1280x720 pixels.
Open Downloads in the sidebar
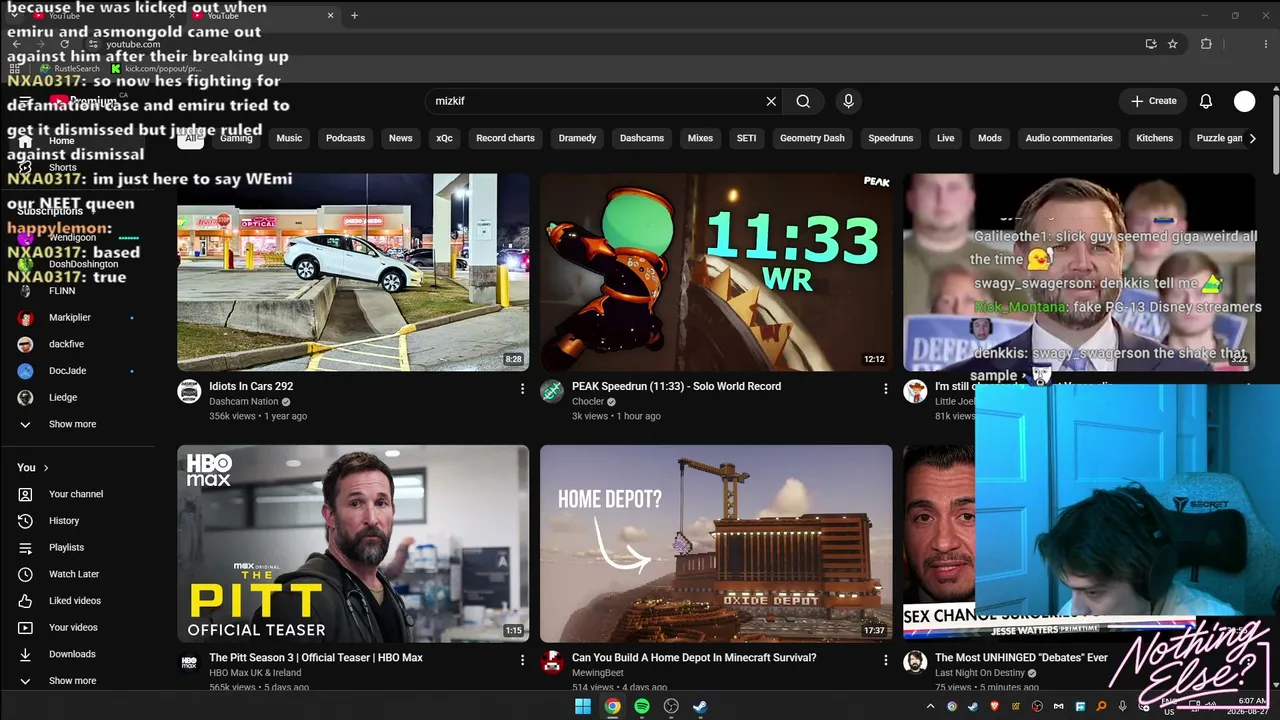[72, 654]
